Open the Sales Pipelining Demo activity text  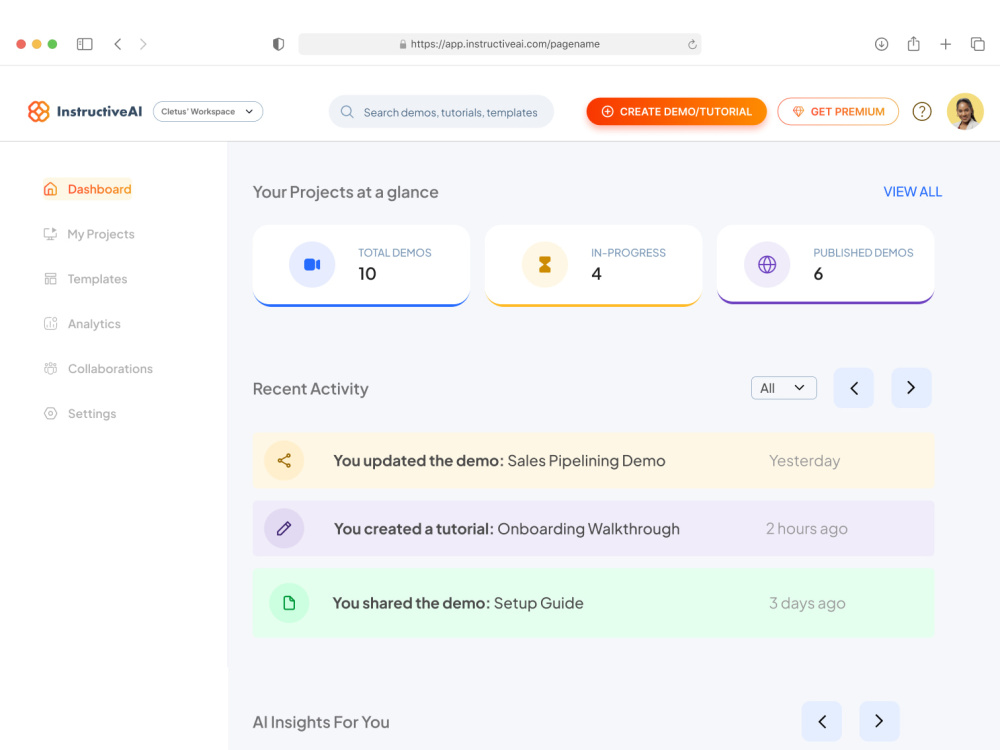pyautogui.click(x=499, y=460)
